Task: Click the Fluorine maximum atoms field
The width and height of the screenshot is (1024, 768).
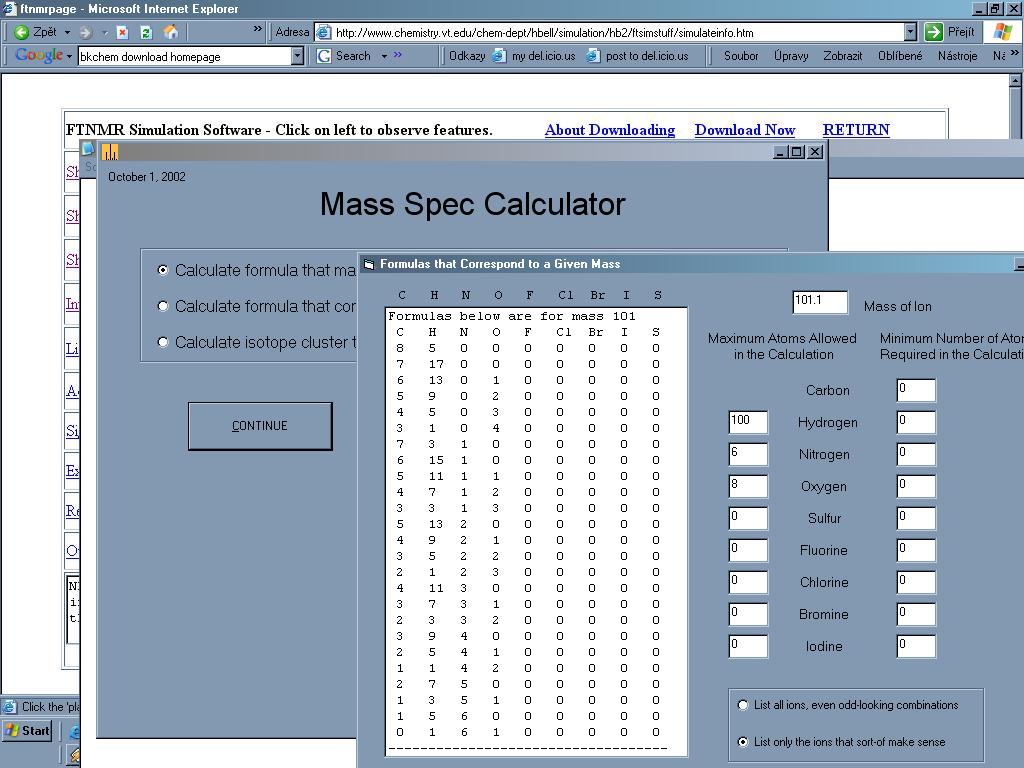Action: click(x=748, y=550)
